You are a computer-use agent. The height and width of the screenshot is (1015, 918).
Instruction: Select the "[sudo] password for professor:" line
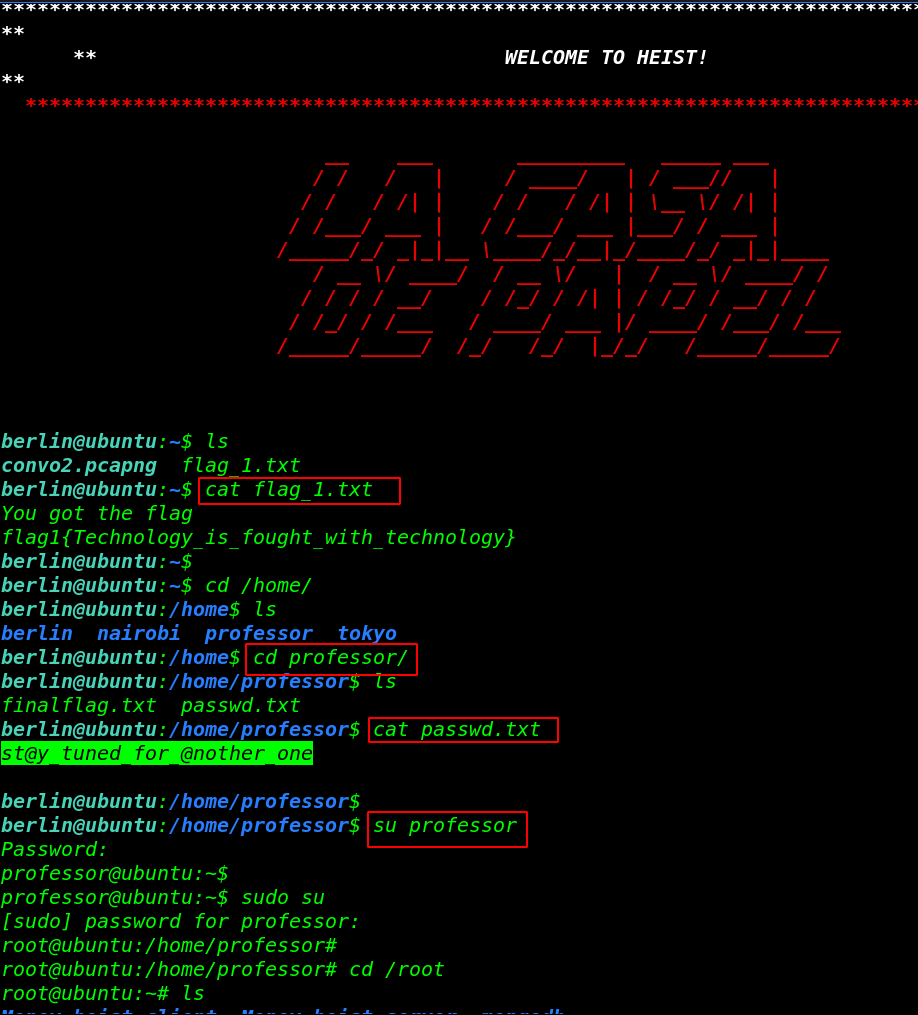(x=181, y=922)
